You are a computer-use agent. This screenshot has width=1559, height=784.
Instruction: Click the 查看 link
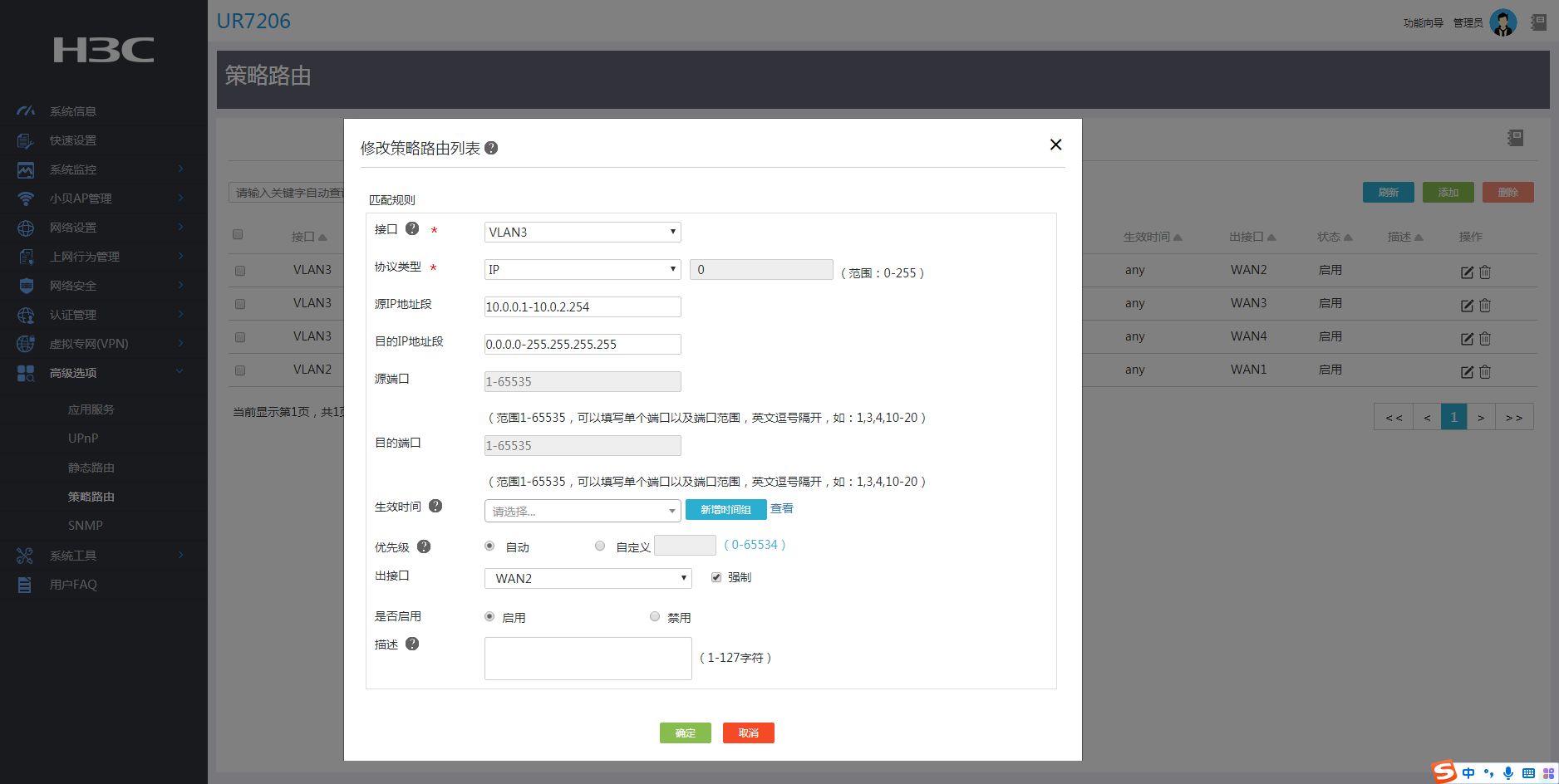782,508
